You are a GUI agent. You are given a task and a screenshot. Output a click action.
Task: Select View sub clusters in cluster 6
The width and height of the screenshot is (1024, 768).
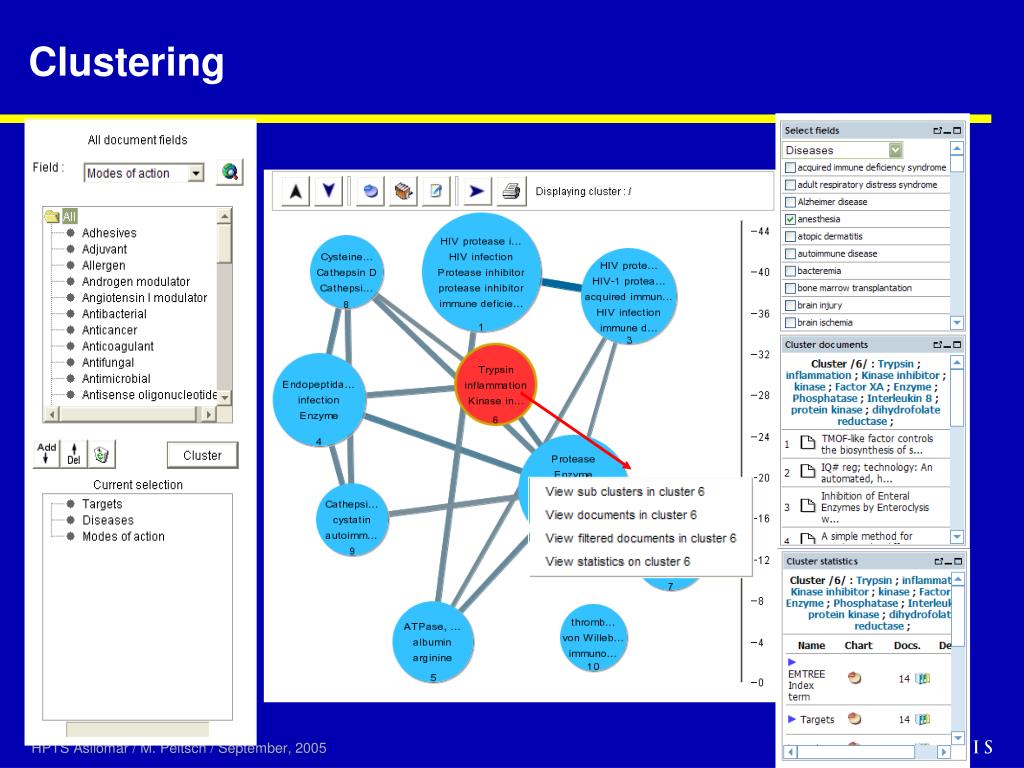625,492
